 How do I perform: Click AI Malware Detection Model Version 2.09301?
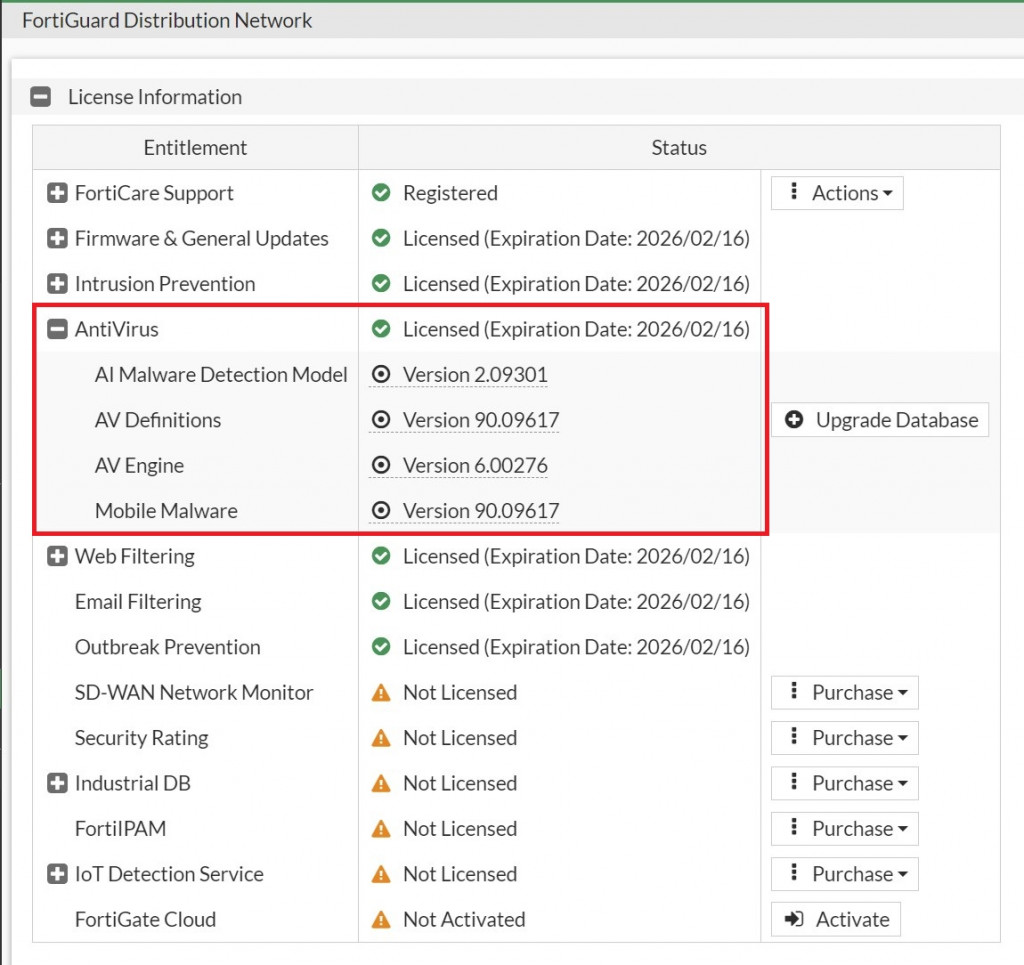(x=475, y=375)
